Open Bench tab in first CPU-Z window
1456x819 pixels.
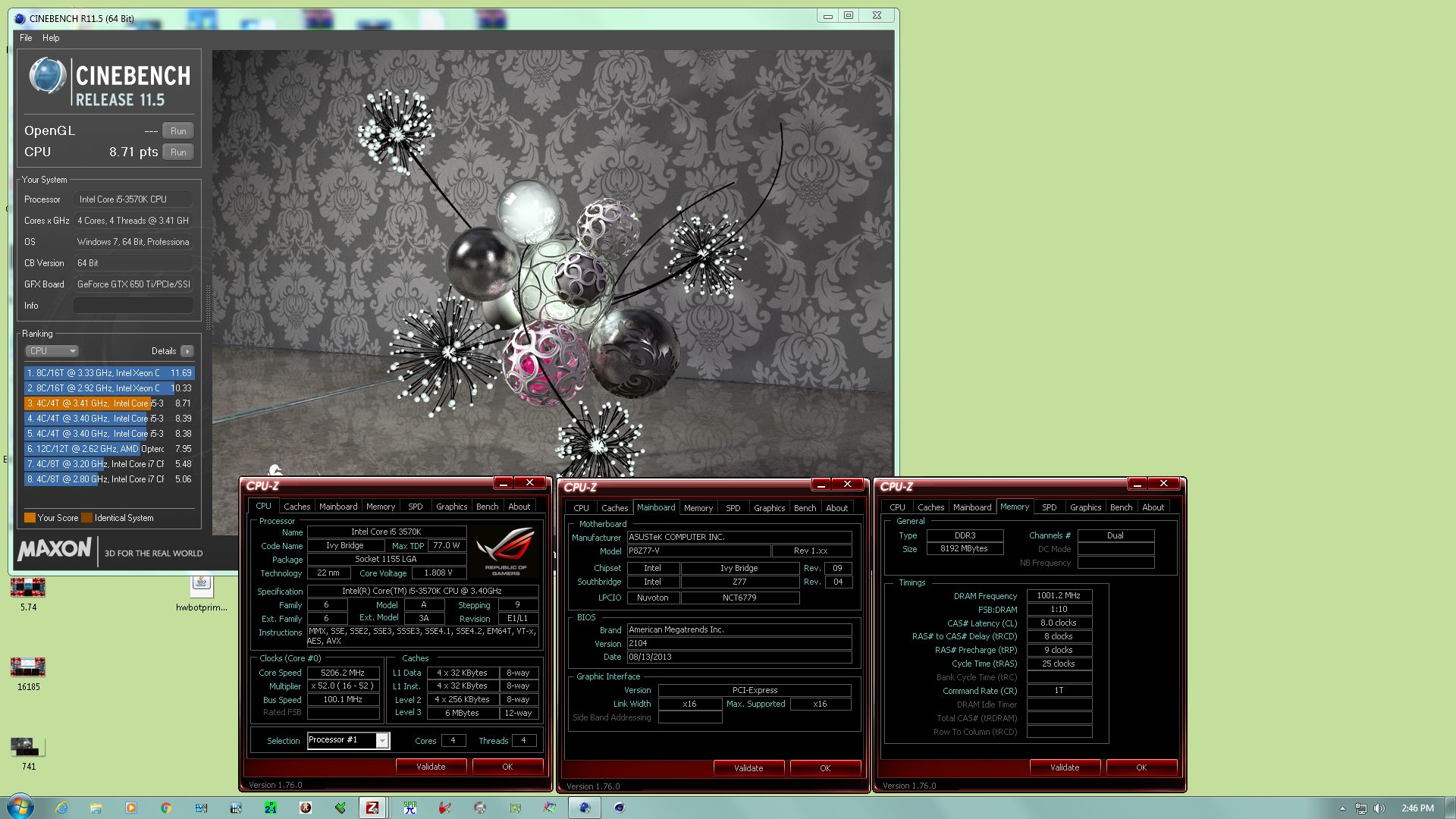[x=488, y=507]
